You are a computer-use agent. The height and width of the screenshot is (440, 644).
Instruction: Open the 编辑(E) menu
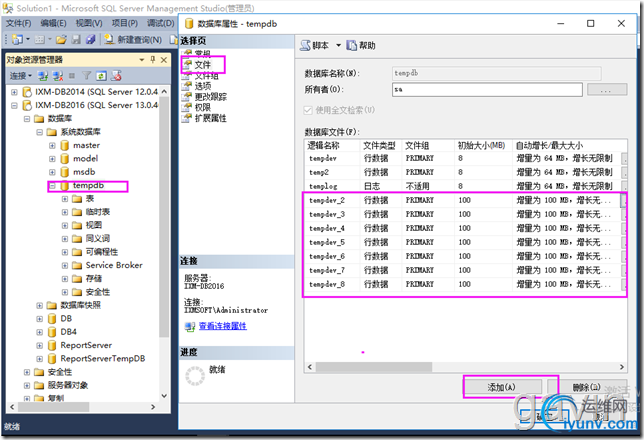[53, 23]
